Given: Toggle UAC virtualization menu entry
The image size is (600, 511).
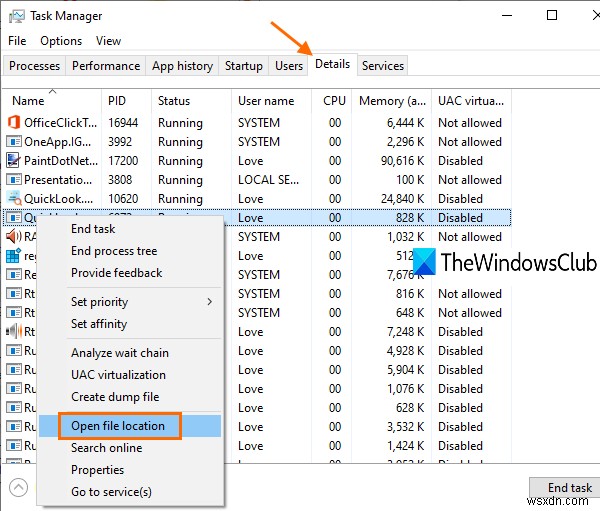Looking at the screenshot, I should tap(130, 375).
